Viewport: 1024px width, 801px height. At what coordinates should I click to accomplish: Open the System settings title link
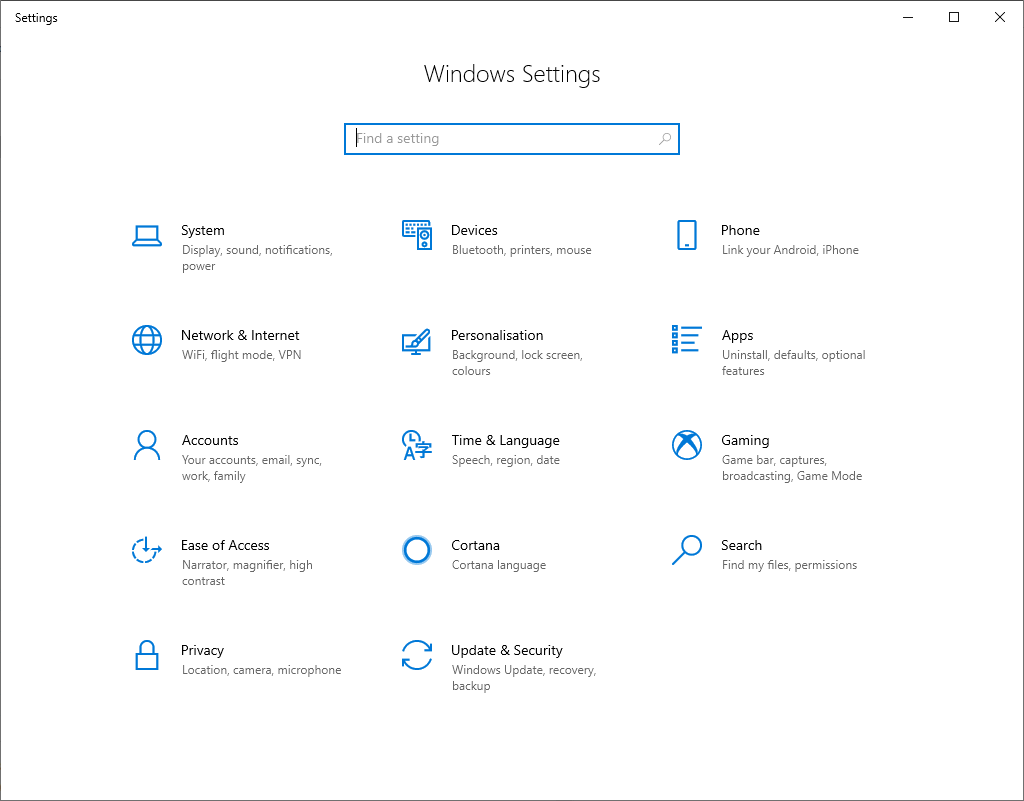[202, 230]
